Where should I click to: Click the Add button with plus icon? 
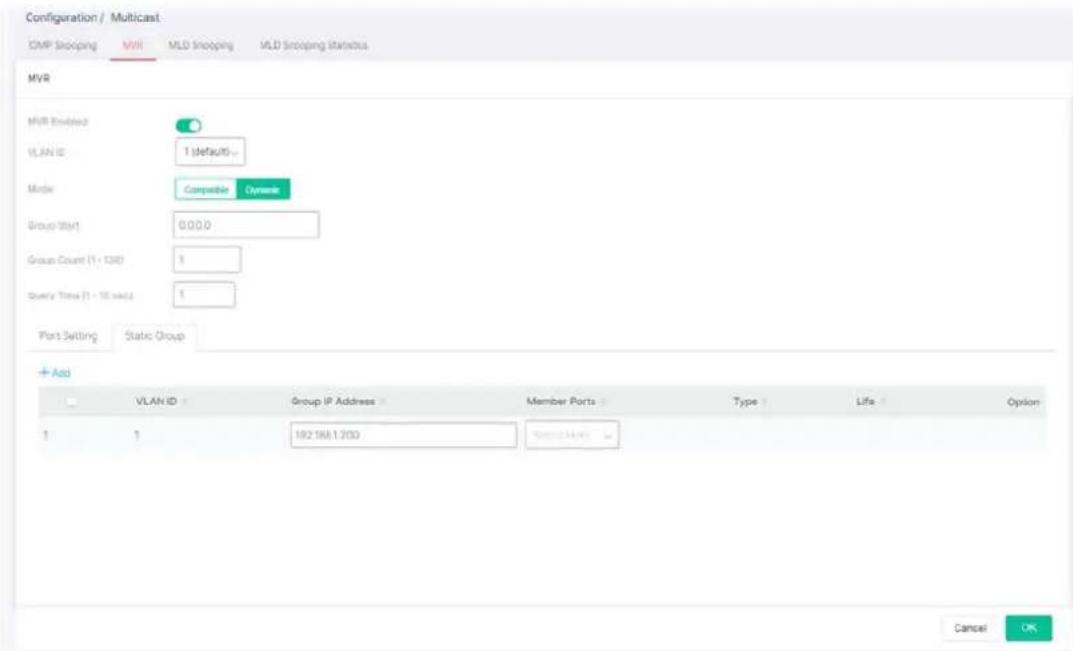coord(55,372)
